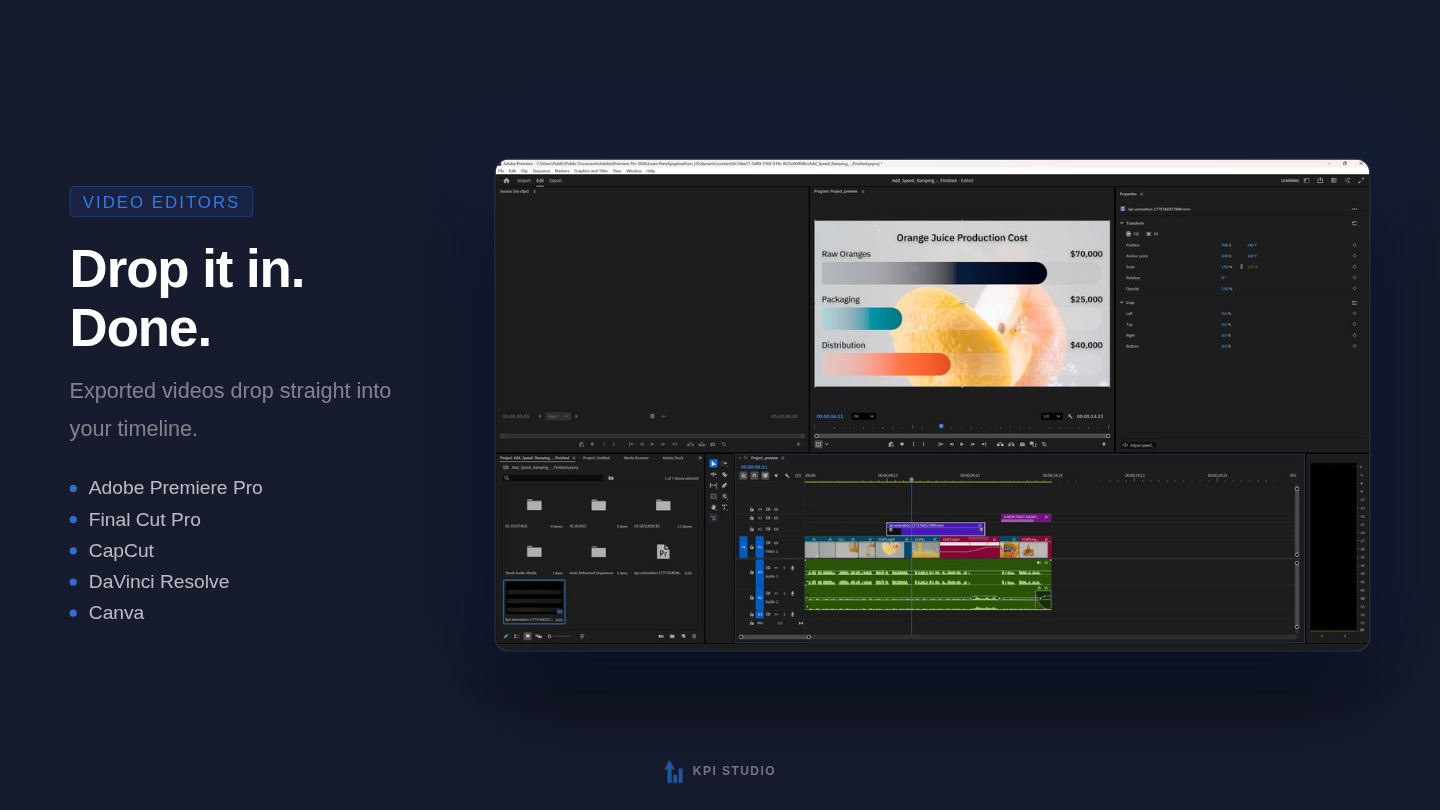This screenshot has height=810, width=1440.
Task: Open the timeline settings wrench icon
Action: (788, 475)
